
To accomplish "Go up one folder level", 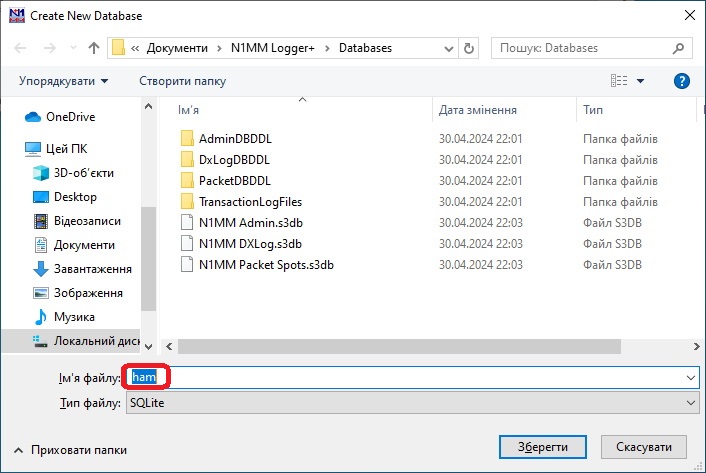I will coord(94,48).
